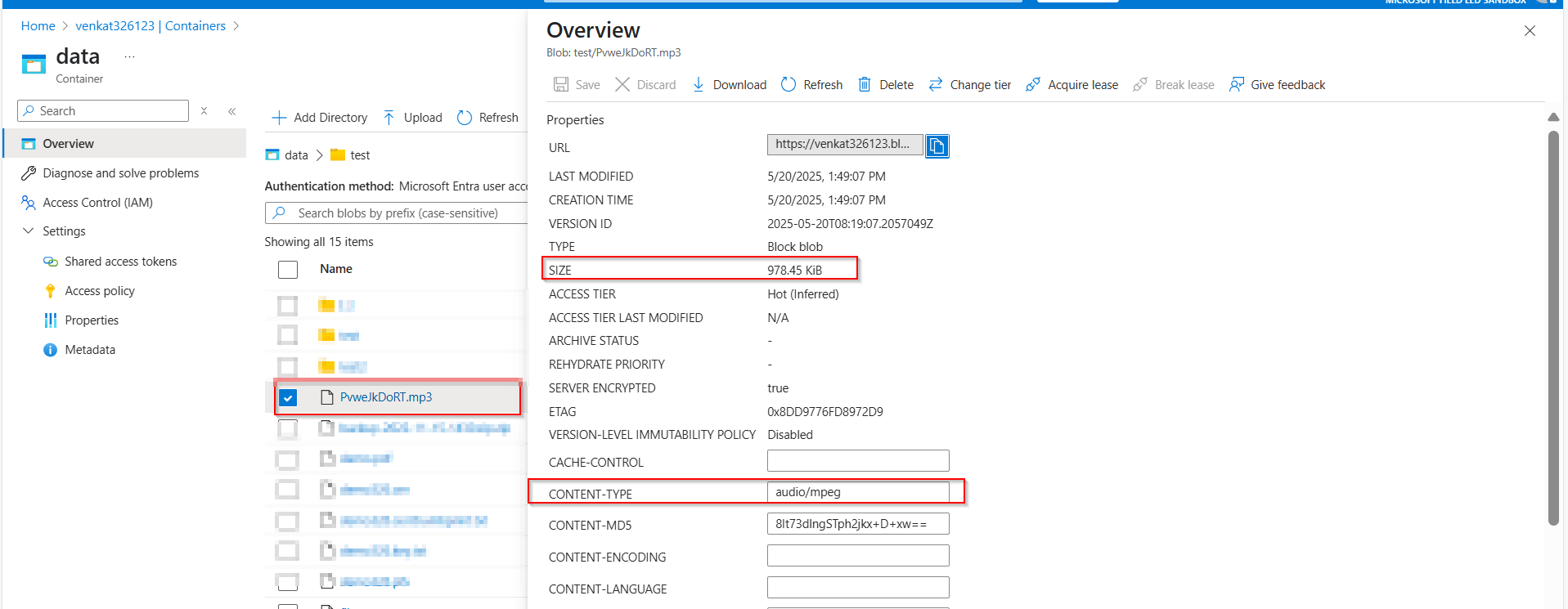
Task: Click the Break lease icon
Action: coord(1140,84)
